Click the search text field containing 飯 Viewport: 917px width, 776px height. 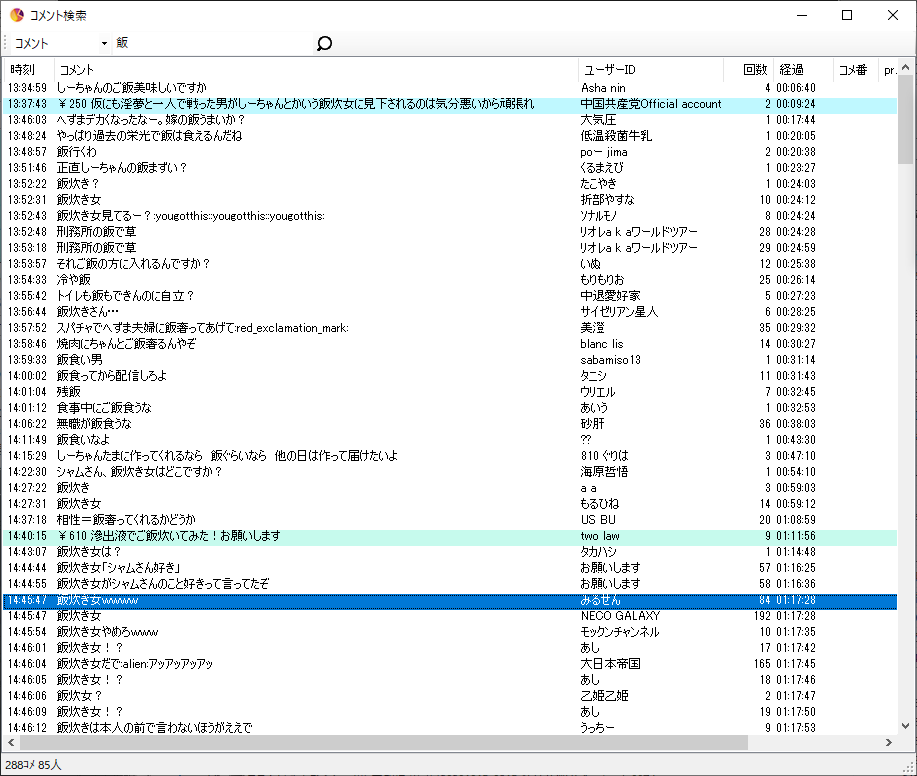[210, 43]
